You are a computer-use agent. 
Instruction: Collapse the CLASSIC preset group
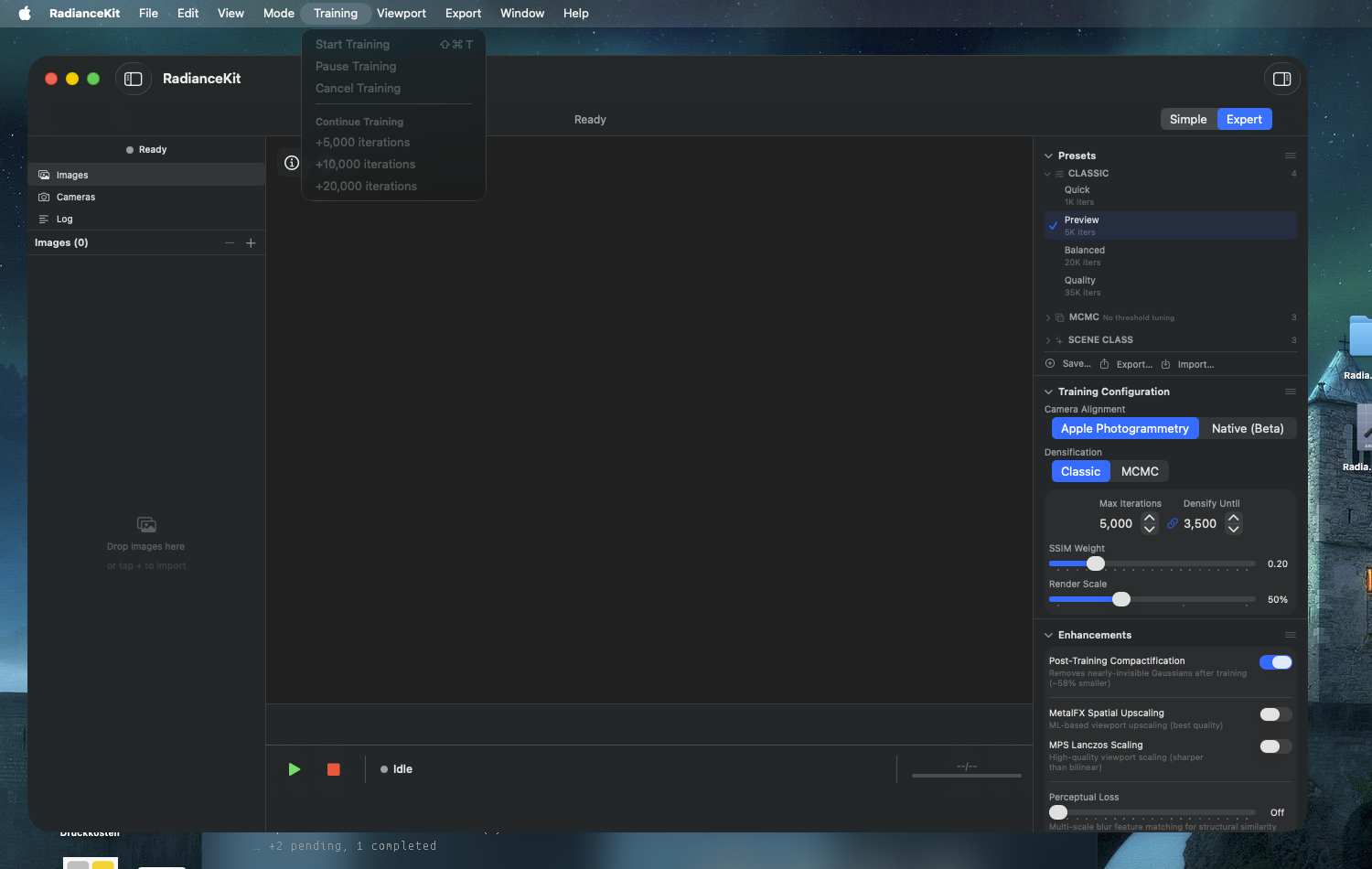(x=1047, y=174)
